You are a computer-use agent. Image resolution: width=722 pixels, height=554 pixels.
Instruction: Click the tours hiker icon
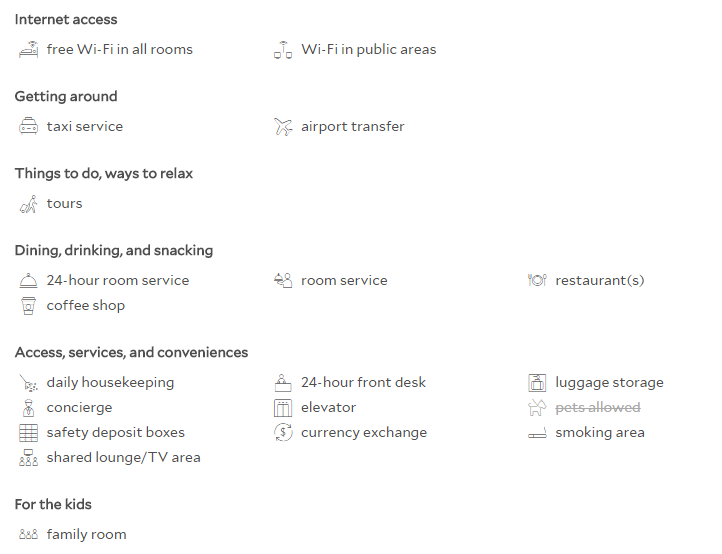tap(29, 204)
